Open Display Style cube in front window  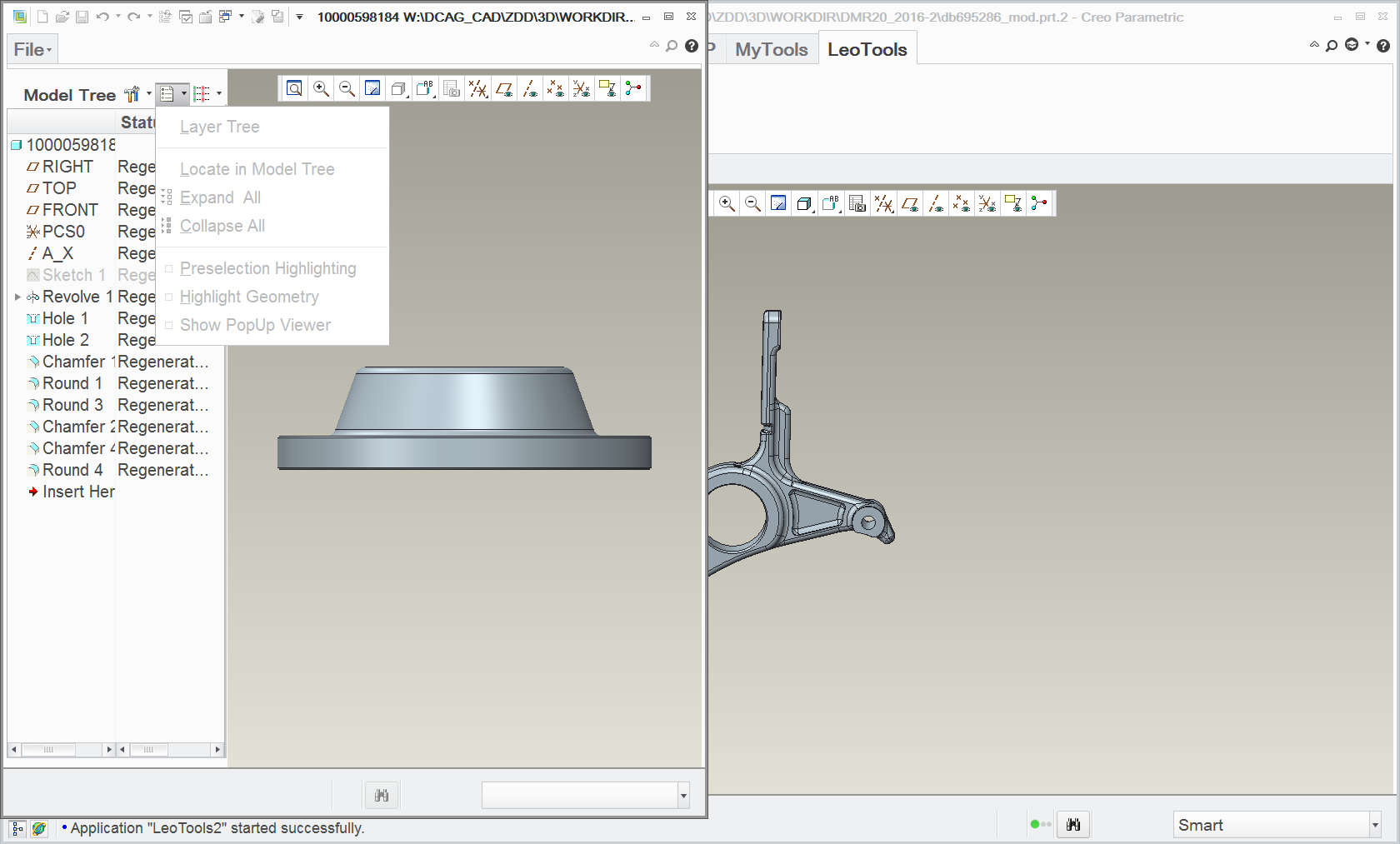click(399, 88)
